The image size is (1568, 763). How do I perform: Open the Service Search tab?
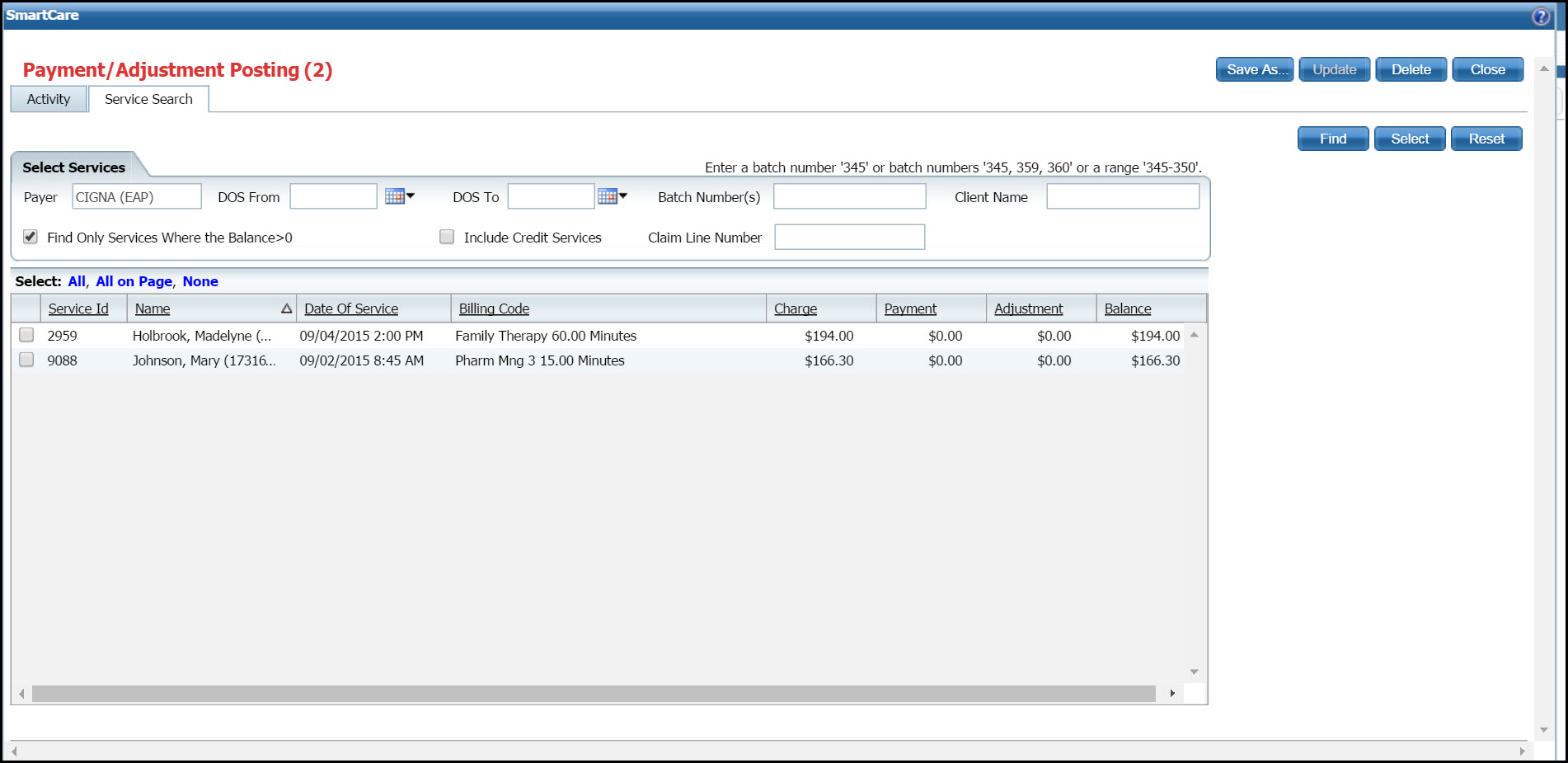(148, 99)
